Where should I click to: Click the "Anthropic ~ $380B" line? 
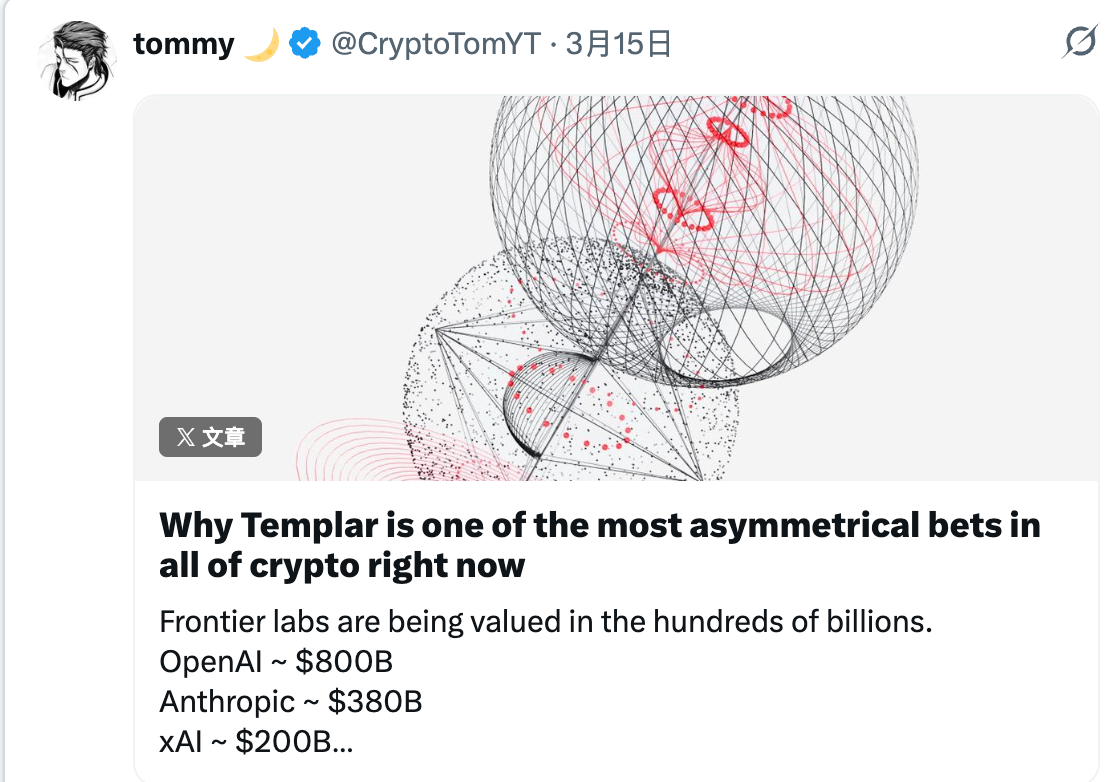coord(290,702)
